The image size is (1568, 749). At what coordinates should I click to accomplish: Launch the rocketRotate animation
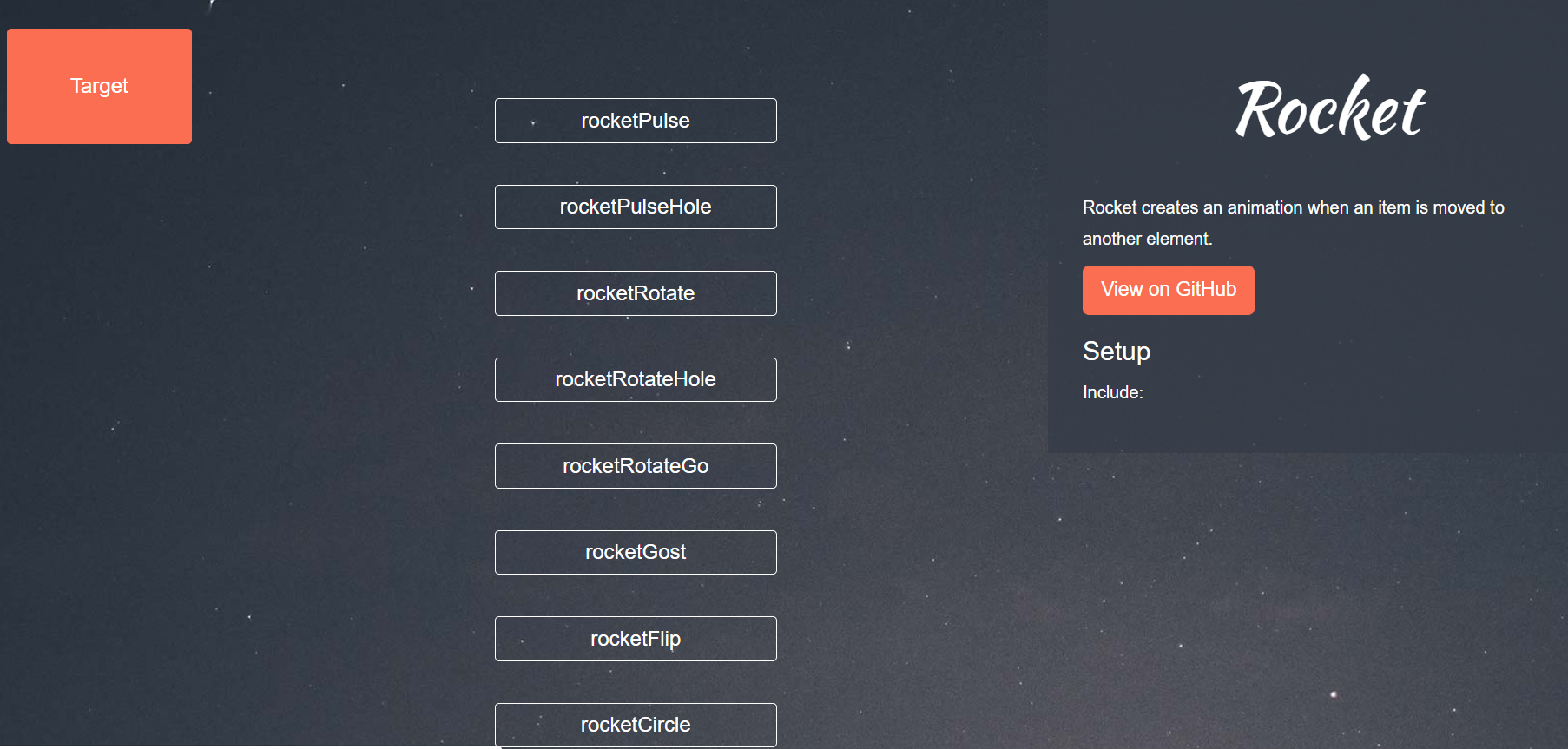point(636,293)
